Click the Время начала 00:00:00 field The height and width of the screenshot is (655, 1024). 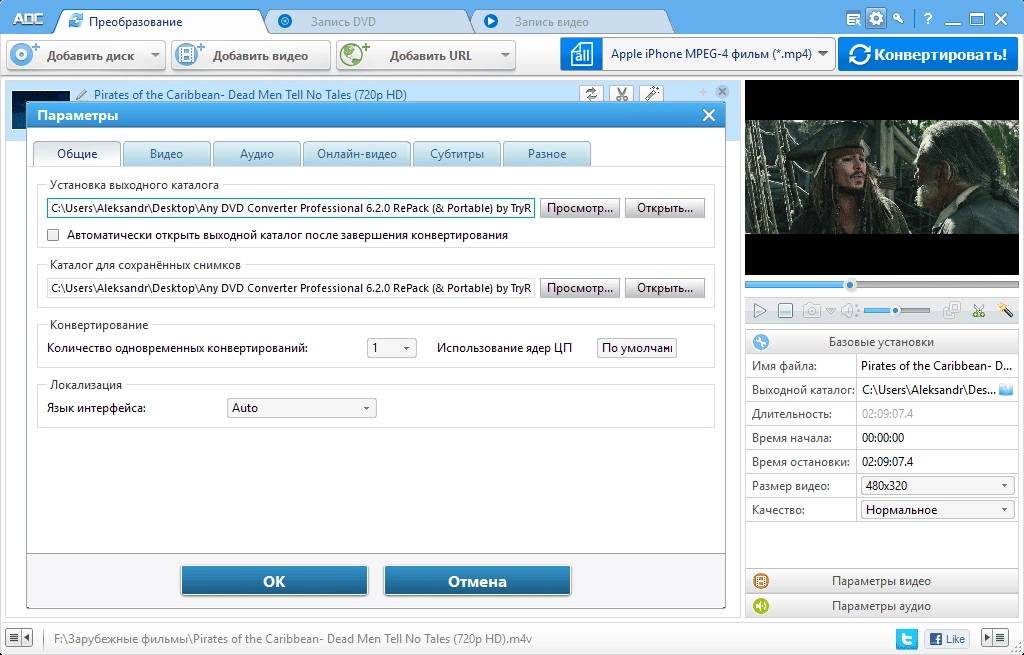938,438
